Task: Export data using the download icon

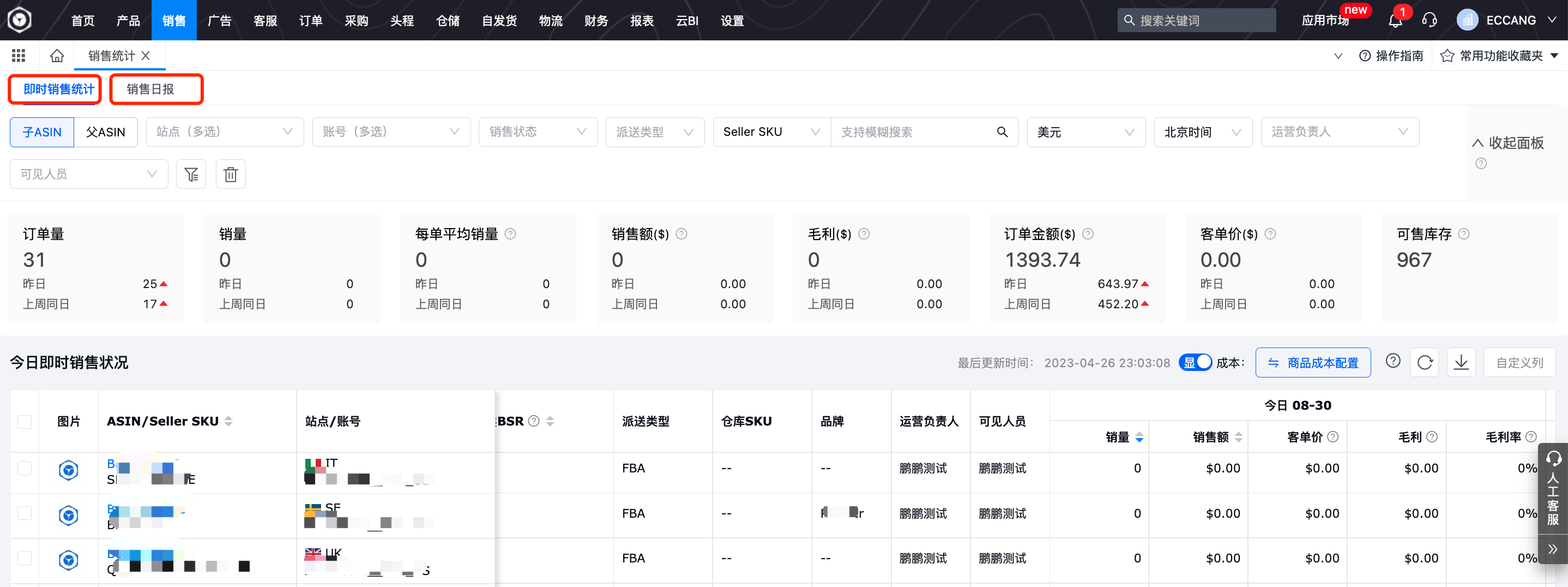Action: pyautogui.click(x=1462, y=362)
